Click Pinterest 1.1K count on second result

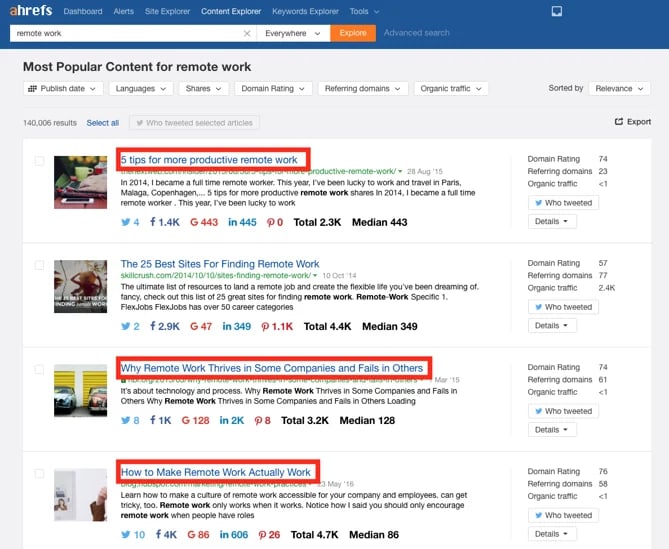[278, 326]
